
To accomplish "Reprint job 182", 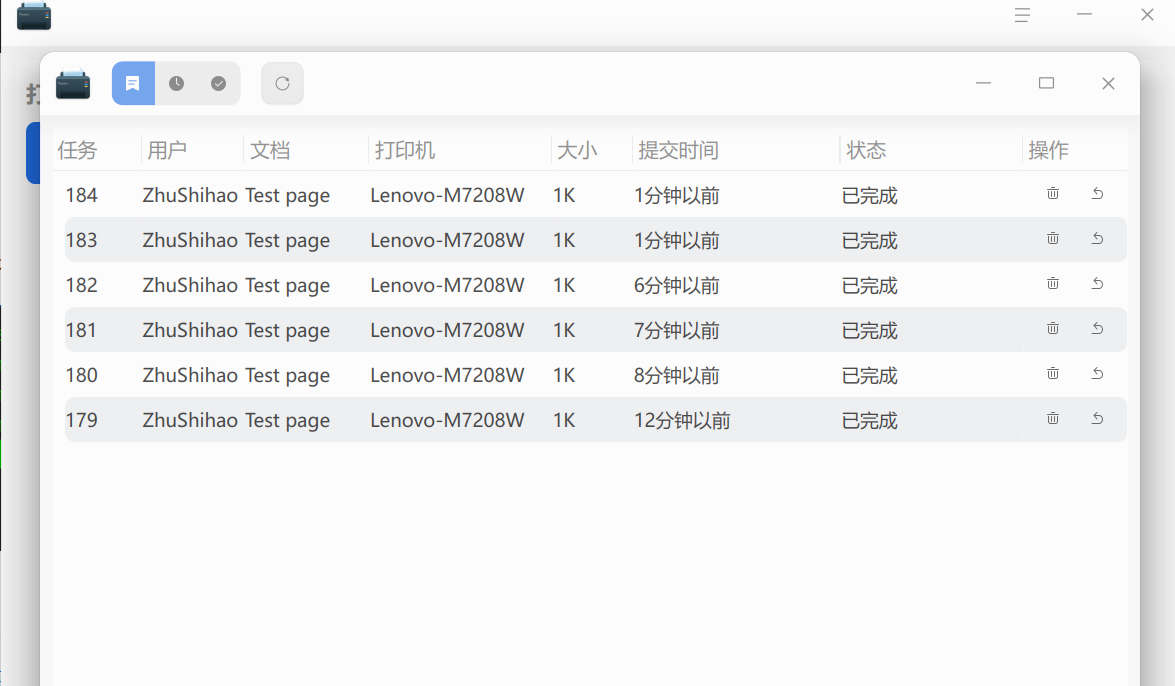I will coord(1097,283).
